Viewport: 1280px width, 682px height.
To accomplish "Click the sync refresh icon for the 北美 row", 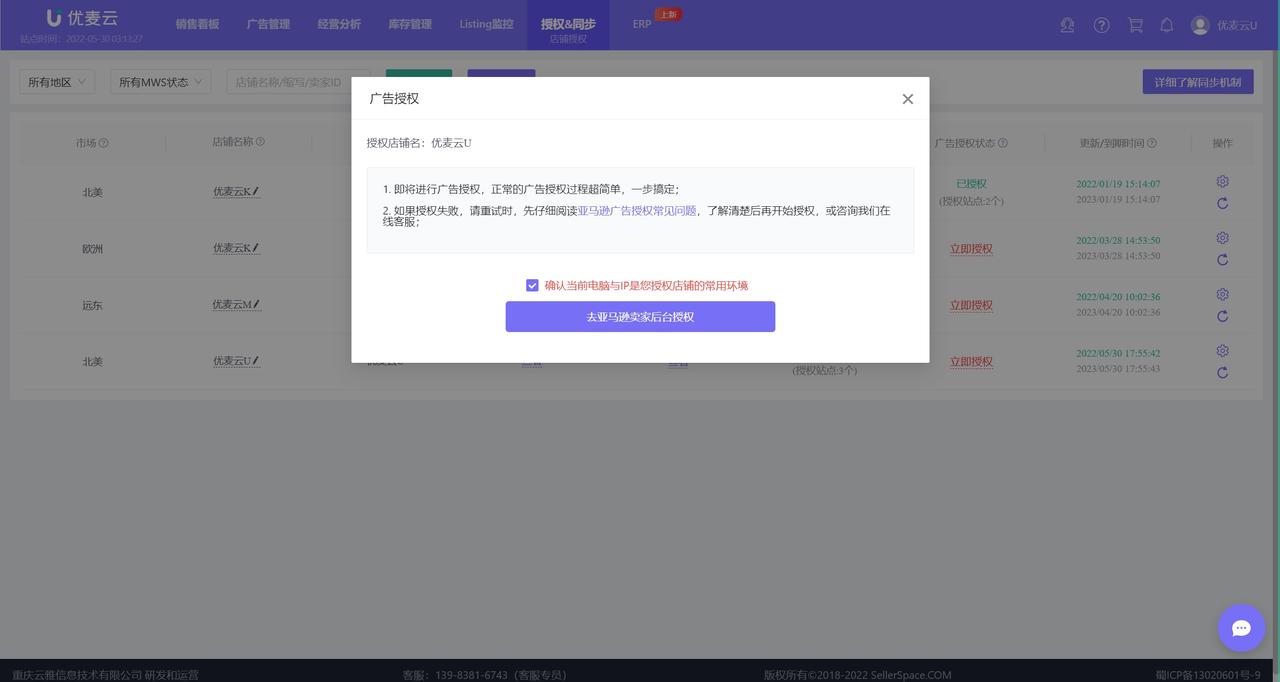I will pos(1222,203).
